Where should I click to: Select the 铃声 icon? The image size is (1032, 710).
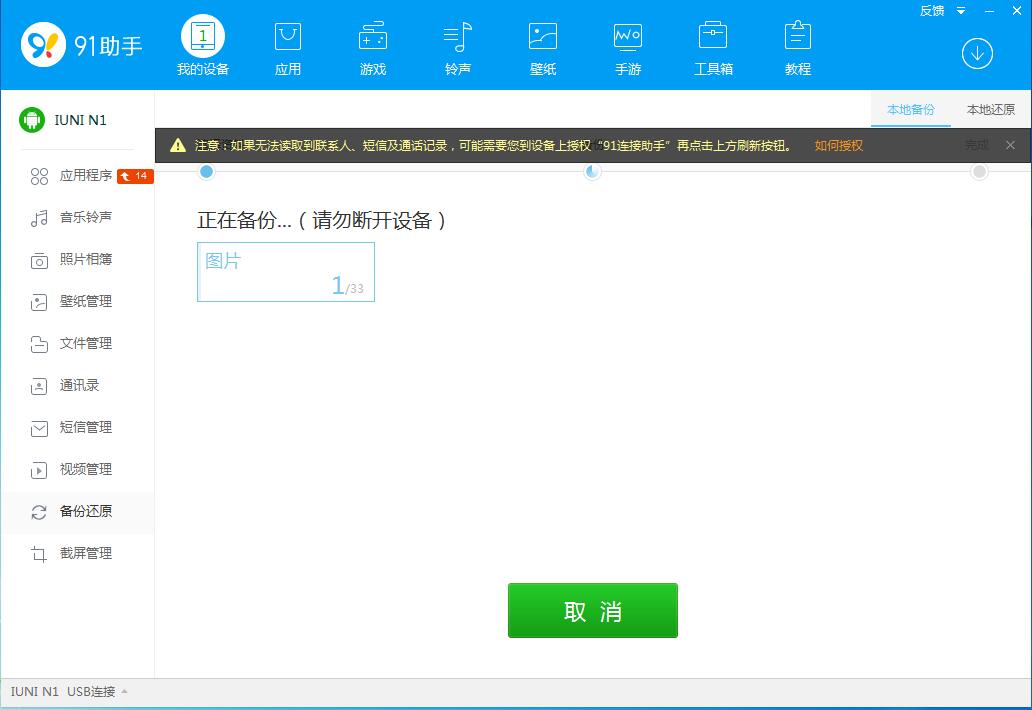pos(457,44)
